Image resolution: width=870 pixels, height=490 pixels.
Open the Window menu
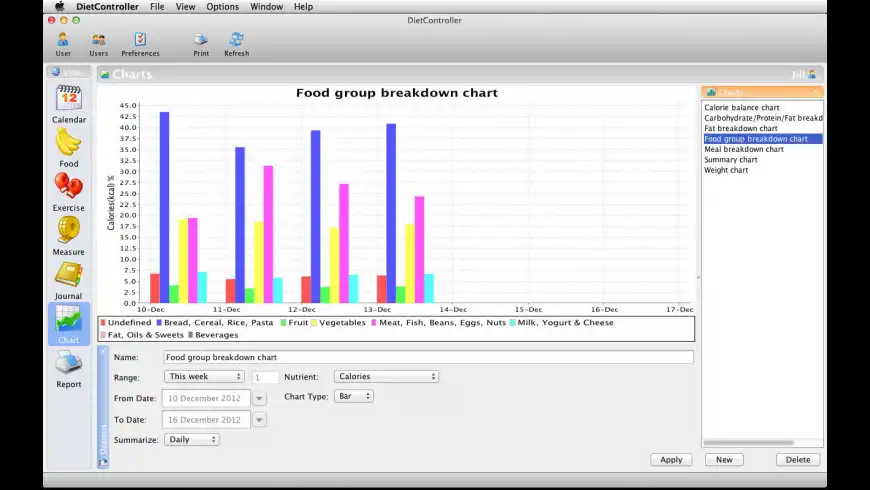pyautogui.click(x=266, y=7)
